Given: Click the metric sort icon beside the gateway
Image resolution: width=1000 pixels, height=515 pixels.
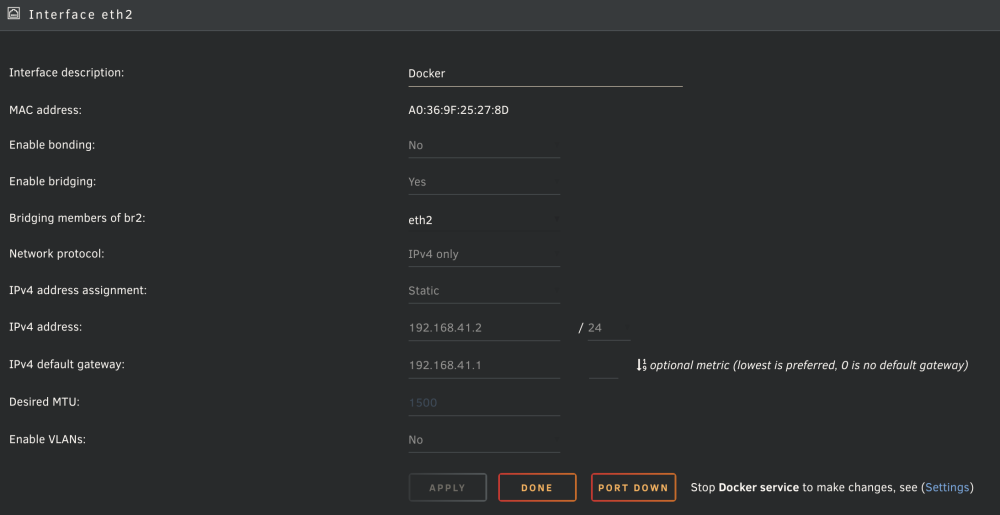Looking at the screenshot, I should coord(641,365).
